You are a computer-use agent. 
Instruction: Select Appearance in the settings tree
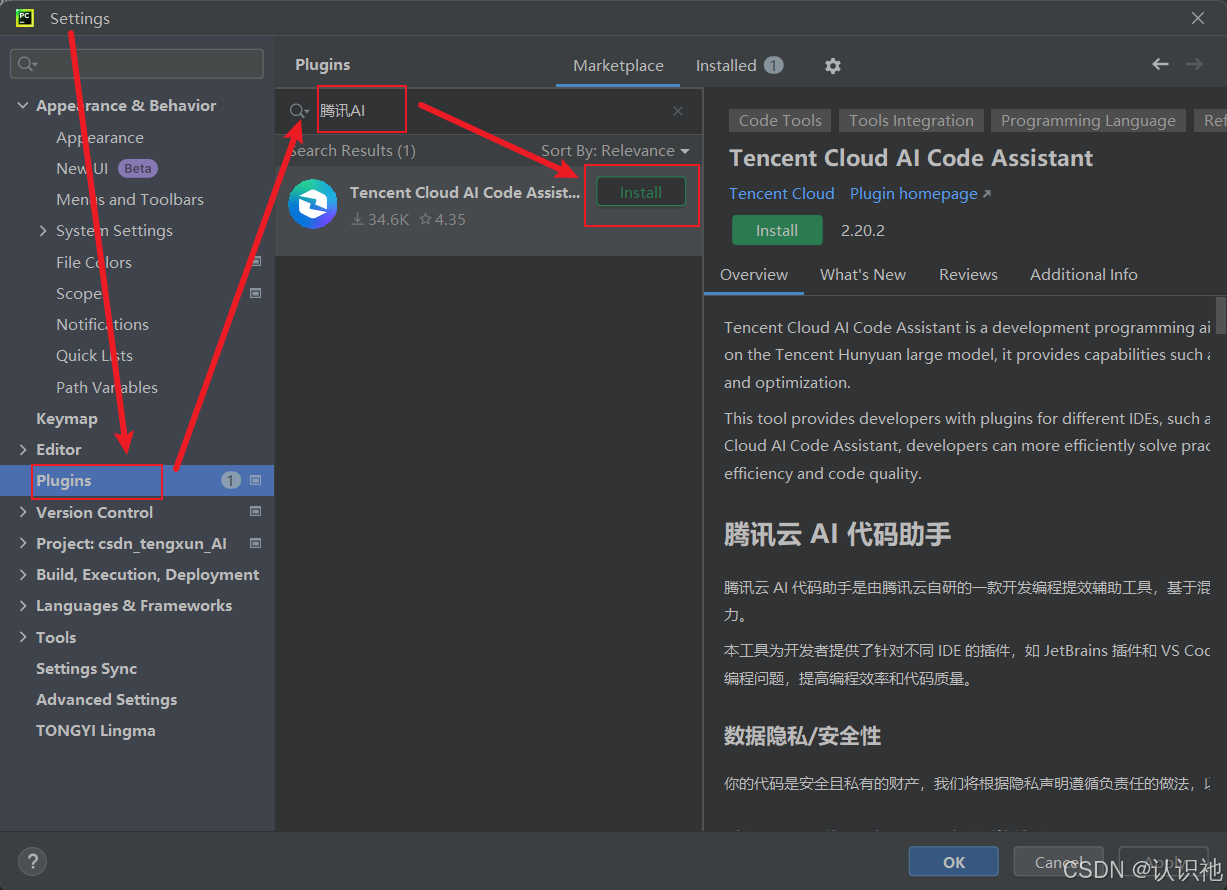[x=100, y=138]
